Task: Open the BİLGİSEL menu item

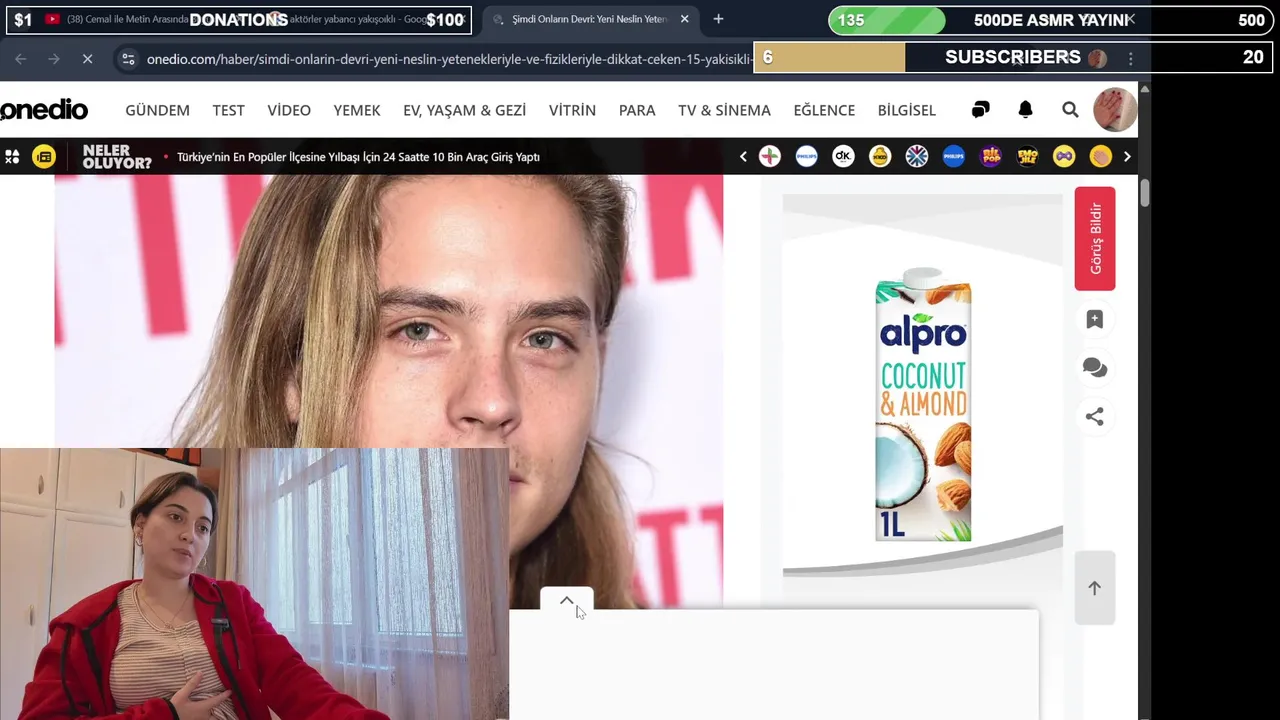Action: pyautogui.click(x=907, y=110)
